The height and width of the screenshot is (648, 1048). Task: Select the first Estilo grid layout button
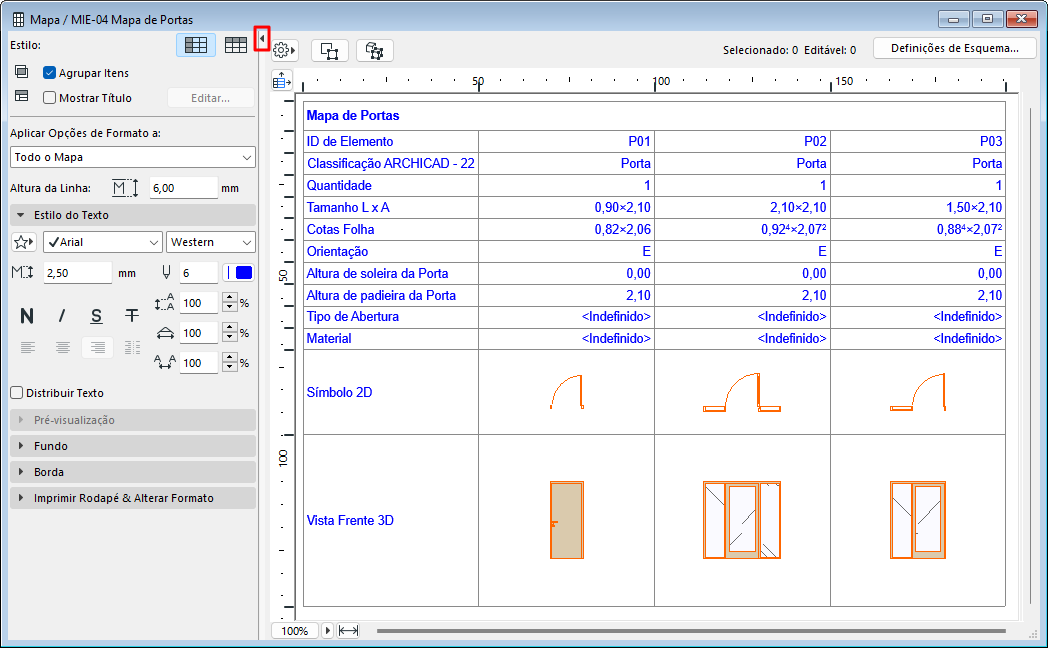click(196, 45)
